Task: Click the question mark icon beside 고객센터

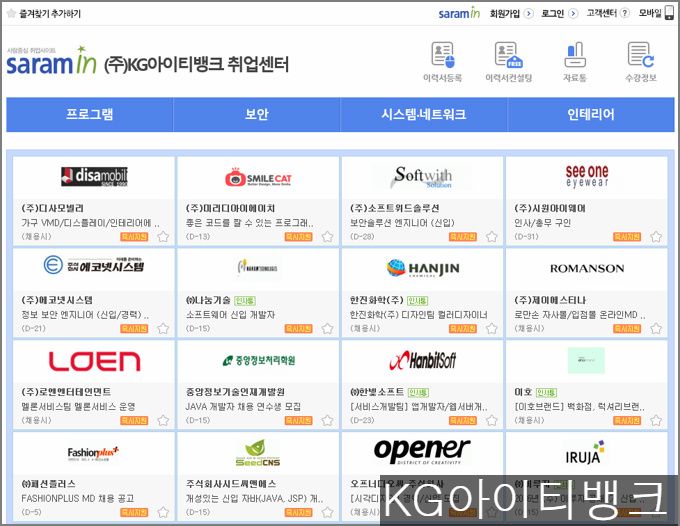Action: point(624,13)
